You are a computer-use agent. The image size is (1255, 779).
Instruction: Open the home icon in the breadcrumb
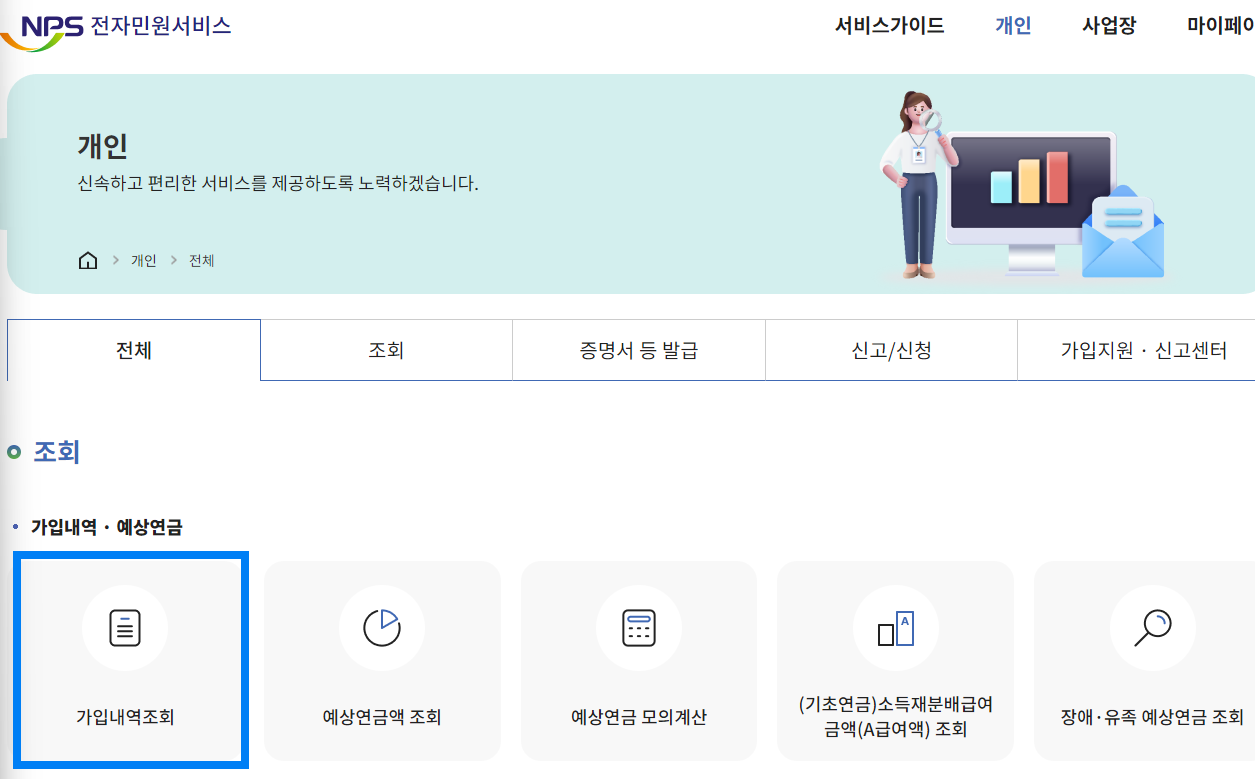(87, 260)
